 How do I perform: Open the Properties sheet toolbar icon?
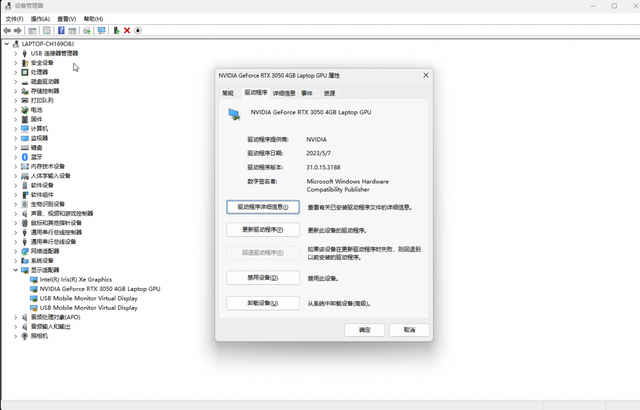tap(47, 31)
